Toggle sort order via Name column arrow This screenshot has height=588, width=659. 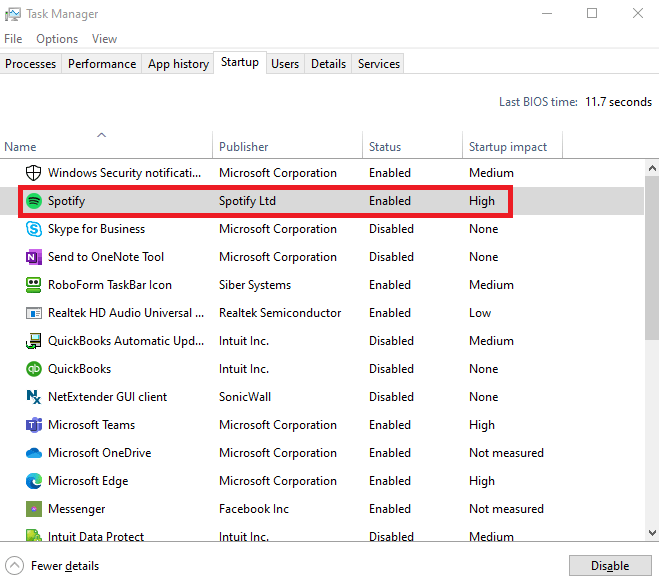101,135
